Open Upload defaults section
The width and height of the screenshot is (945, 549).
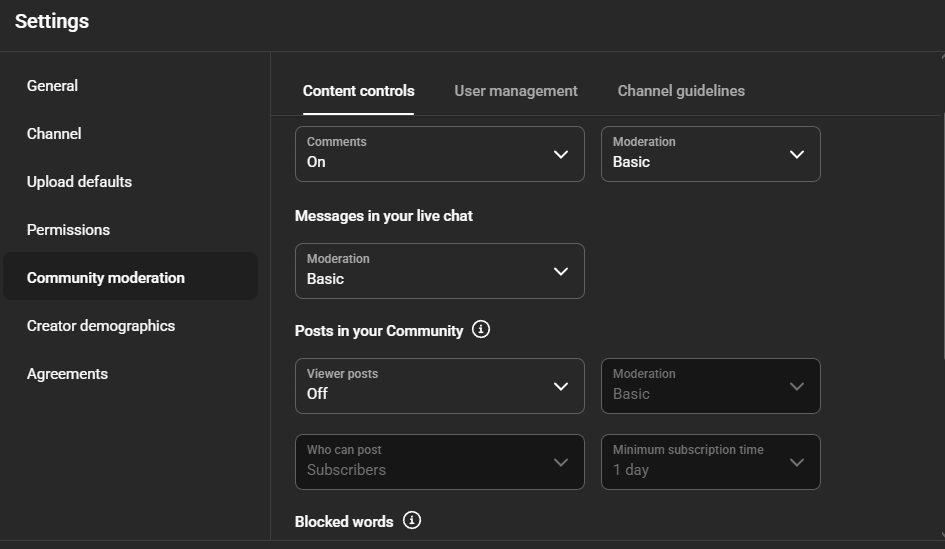[130, 182]
